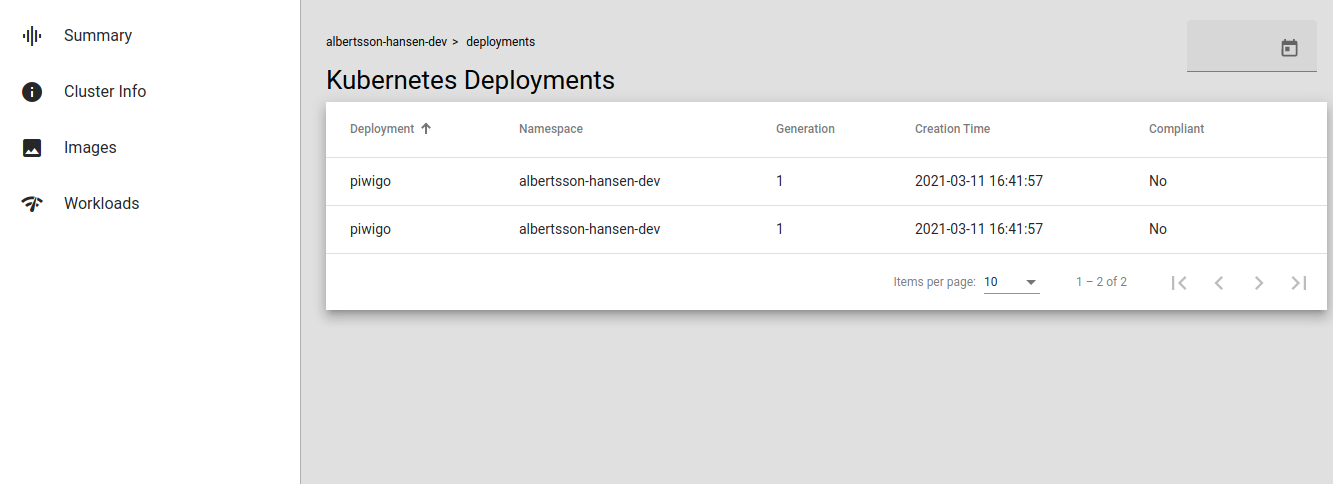Go to the first page of results

[1179, 283]
